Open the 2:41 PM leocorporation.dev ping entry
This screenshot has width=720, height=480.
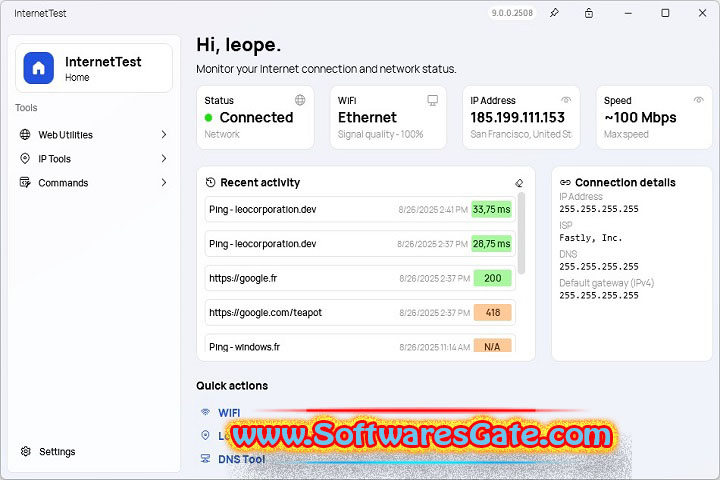click(x=360, y=209)
